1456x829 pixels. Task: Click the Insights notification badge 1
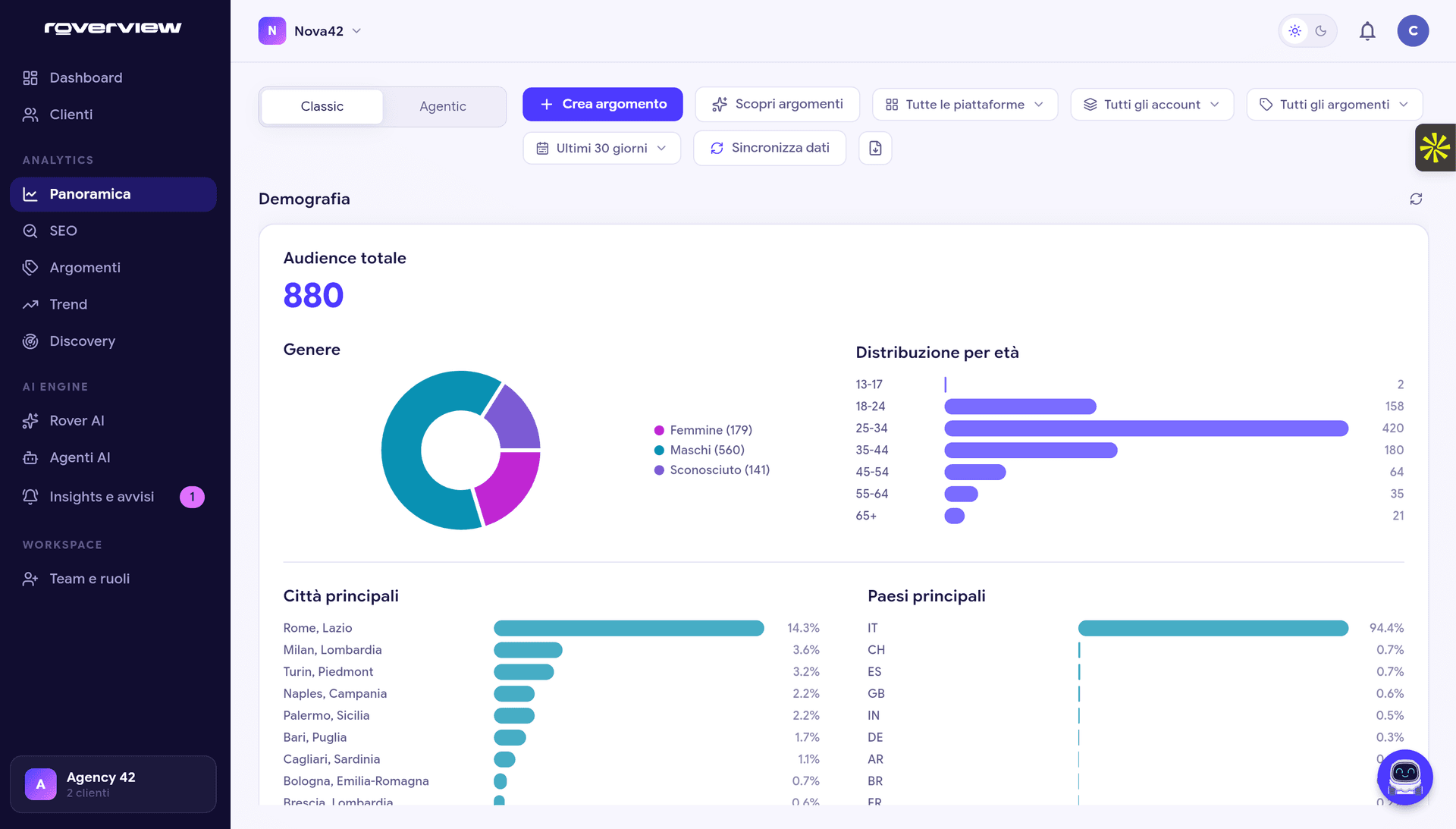click(192, 497)
